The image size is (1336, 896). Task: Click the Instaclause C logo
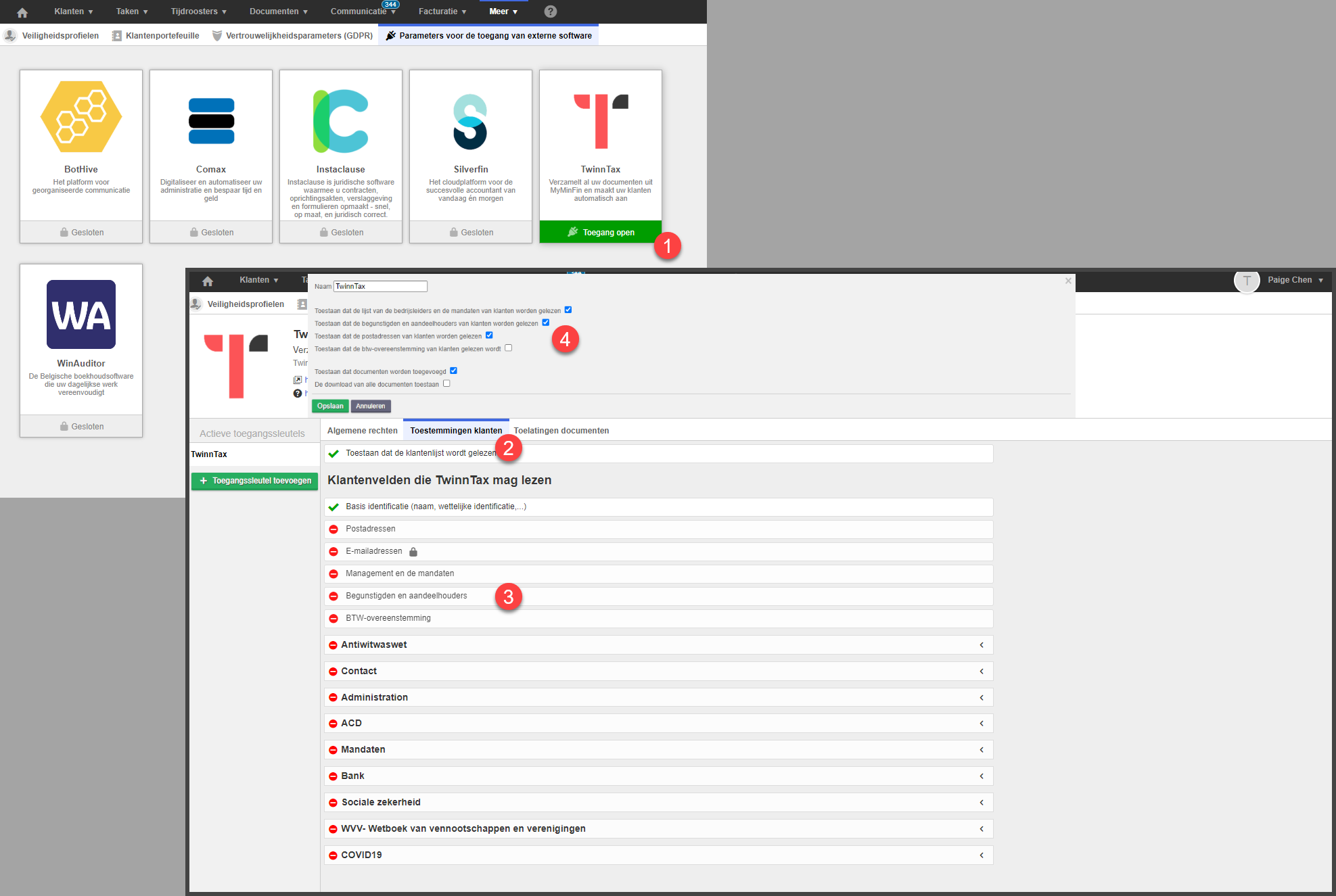(x=341, y=121)
